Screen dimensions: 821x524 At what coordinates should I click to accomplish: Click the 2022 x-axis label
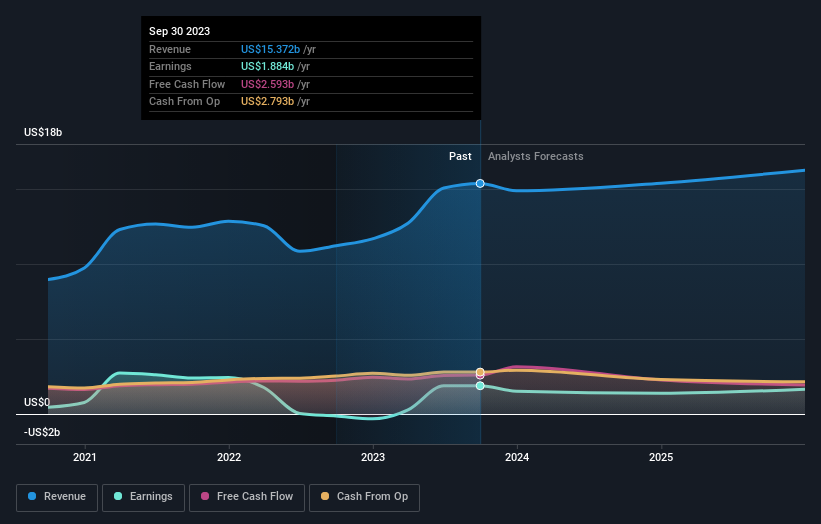tap(229, 458)
